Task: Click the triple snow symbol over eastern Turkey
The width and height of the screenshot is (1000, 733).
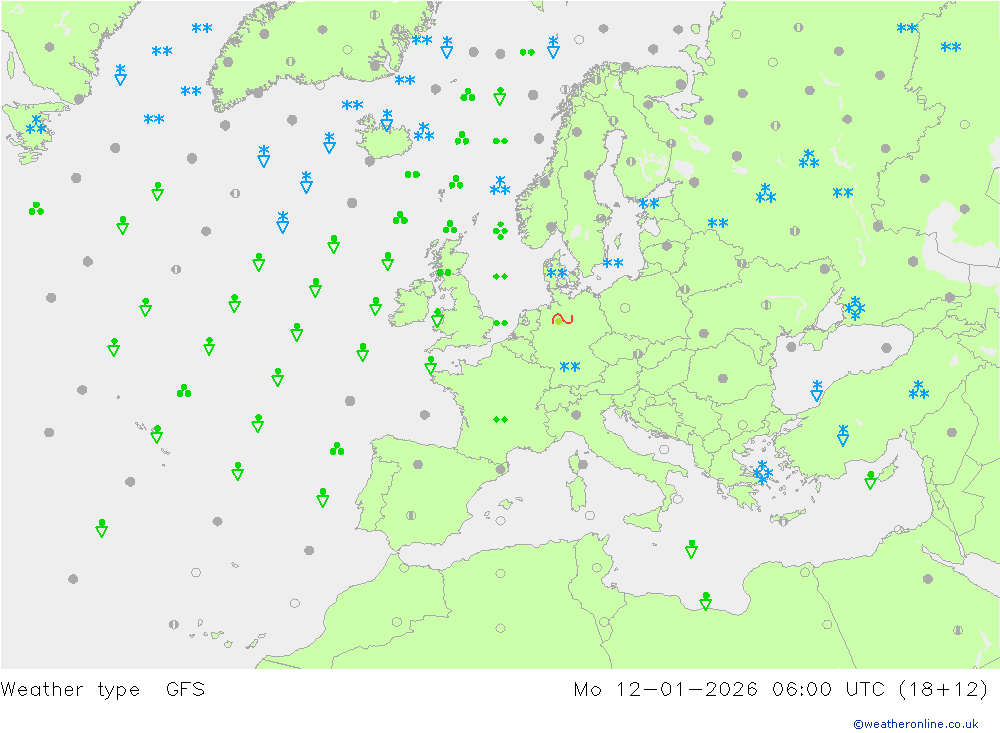Action: (x=918, y=389)
